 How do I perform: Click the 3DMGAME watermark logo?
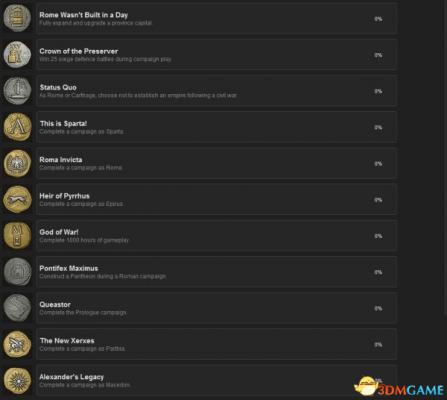399,387
